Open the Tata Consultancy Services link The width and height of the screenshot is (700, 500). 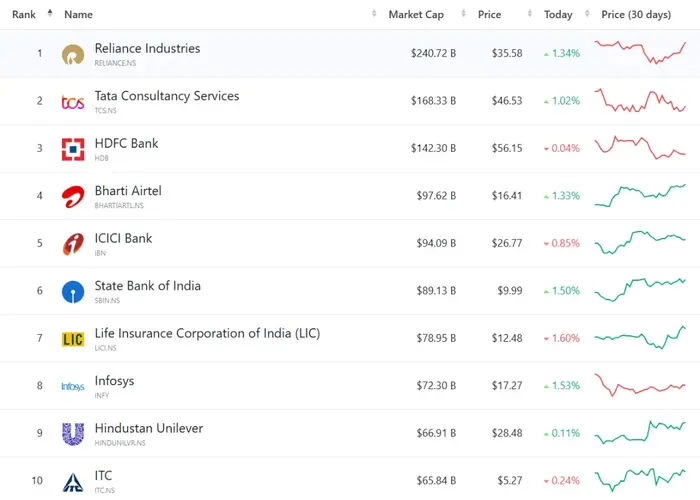click(167, 96)
